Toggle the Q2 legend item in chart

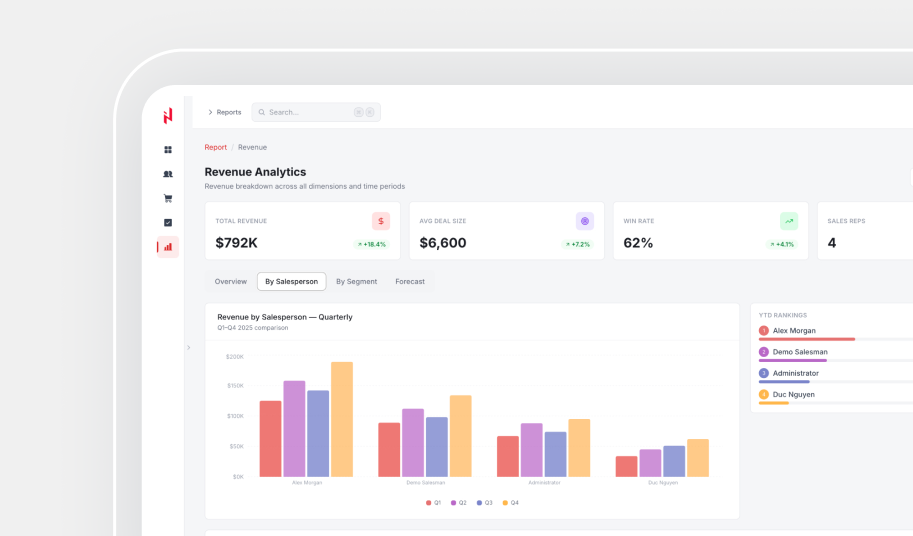click(x=459, y=503)
